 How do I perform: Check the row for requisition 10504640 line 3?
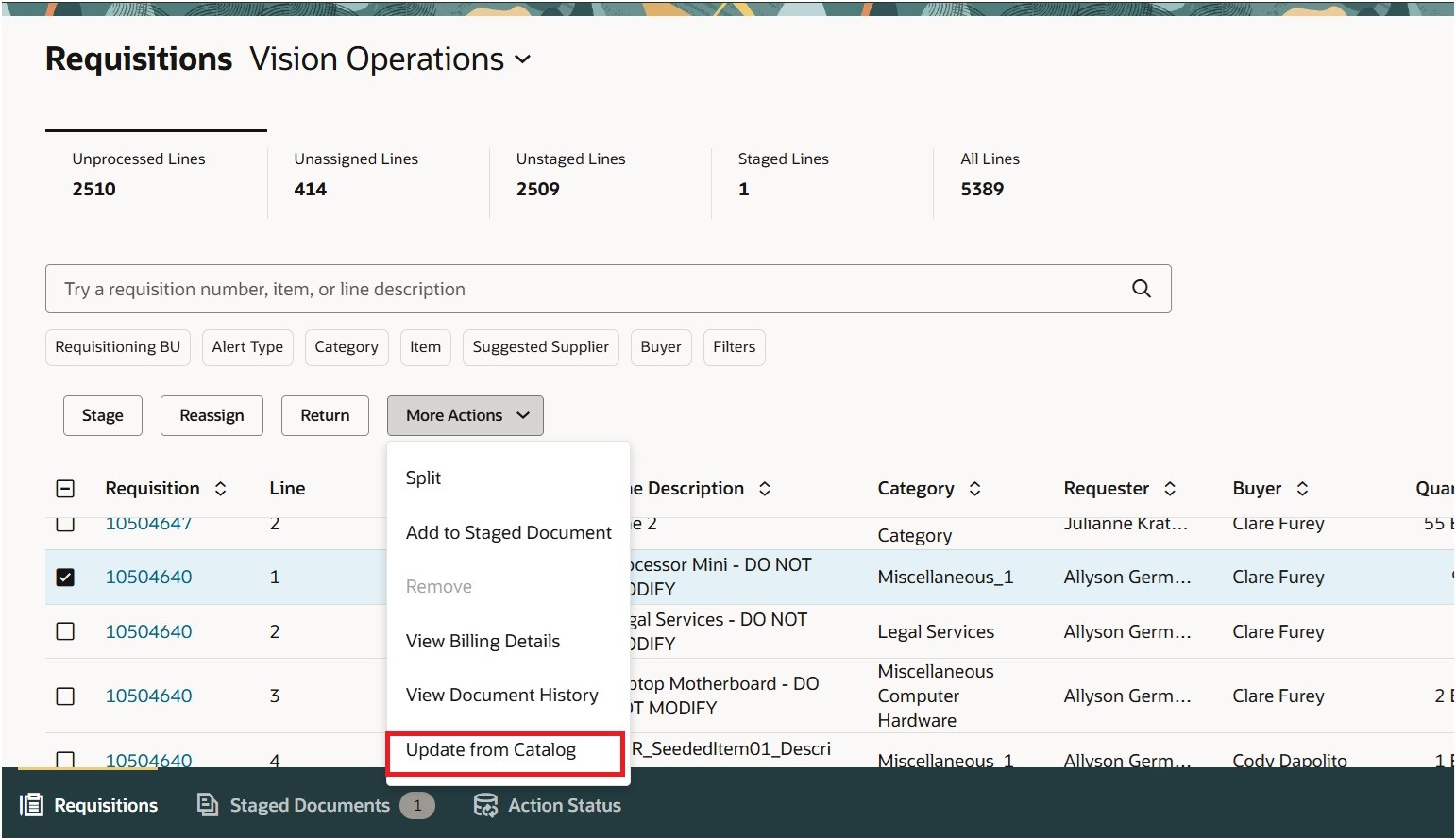(x=65, y=696)
